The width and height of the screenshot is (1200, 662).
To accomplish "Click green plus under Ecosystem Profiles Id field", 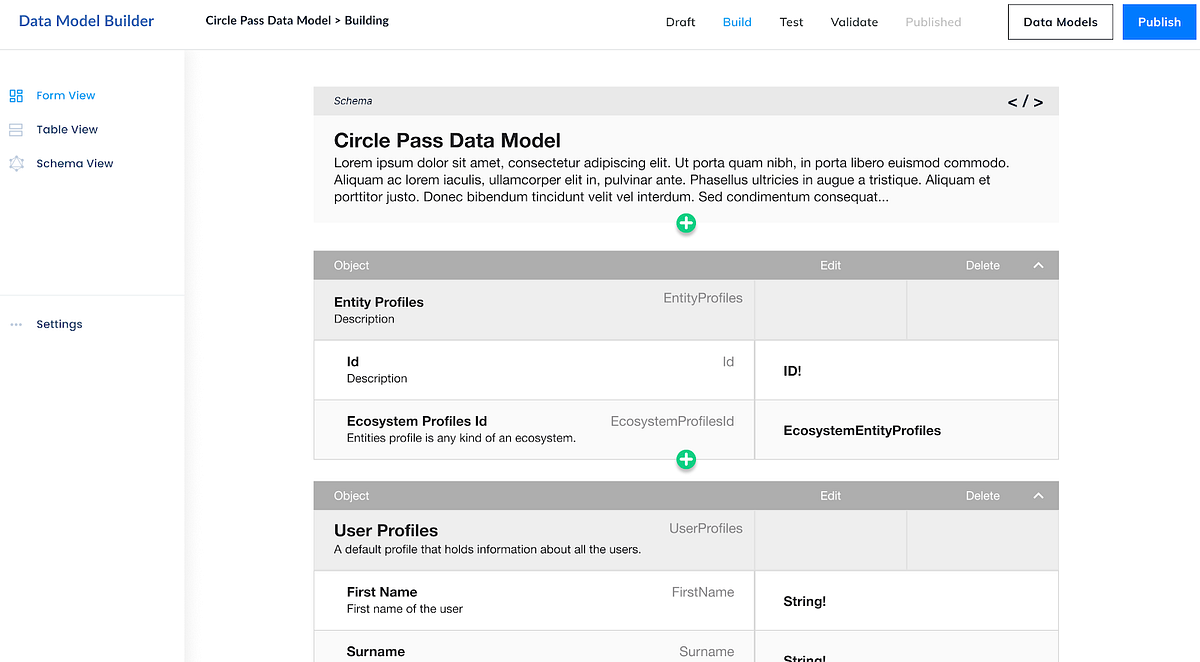I will 686,459.
